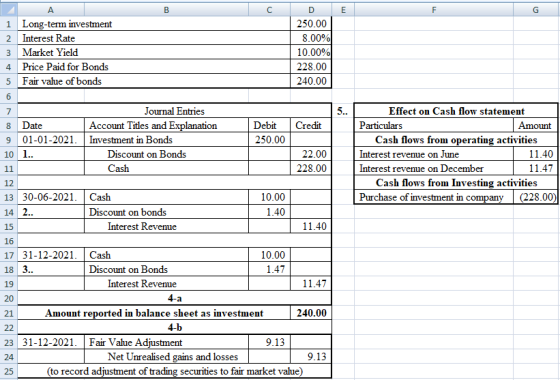Screen dimensions: 560x380
Task: Click the 'Fair Value Adjustment' cell
Action: coord(166,342)
